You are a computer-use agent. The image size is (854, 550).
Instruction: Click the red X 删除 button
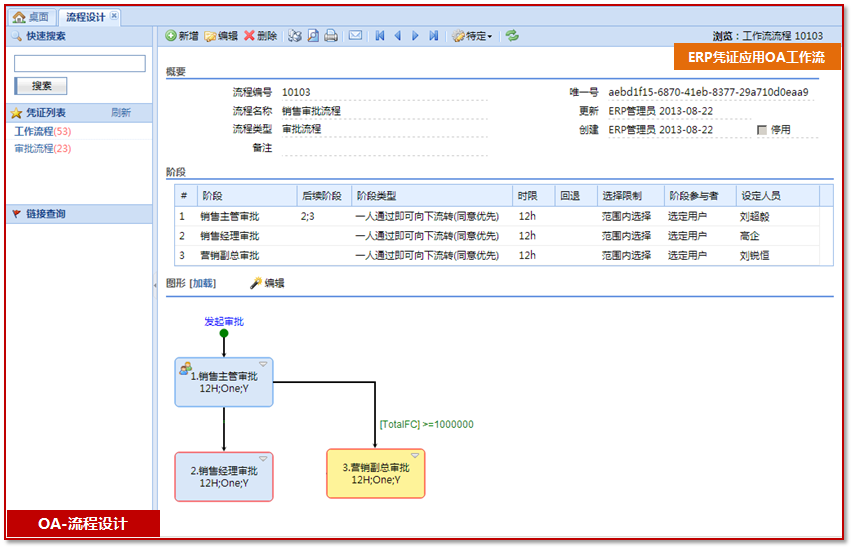(261, 36)
